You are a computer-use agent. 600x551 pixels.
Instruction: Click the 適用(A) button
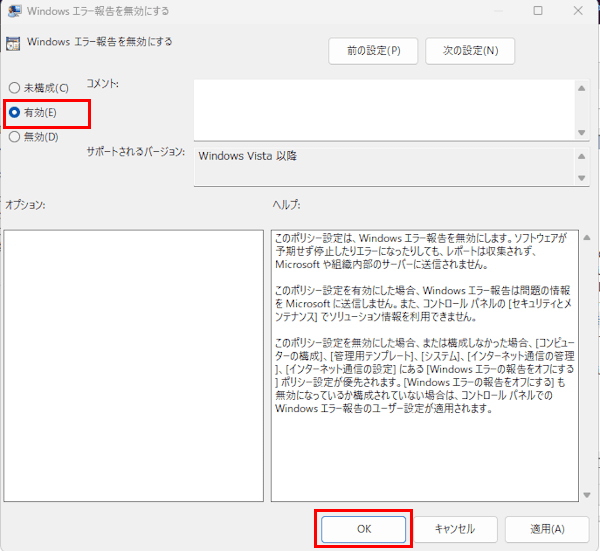click(x=547, y=529)
